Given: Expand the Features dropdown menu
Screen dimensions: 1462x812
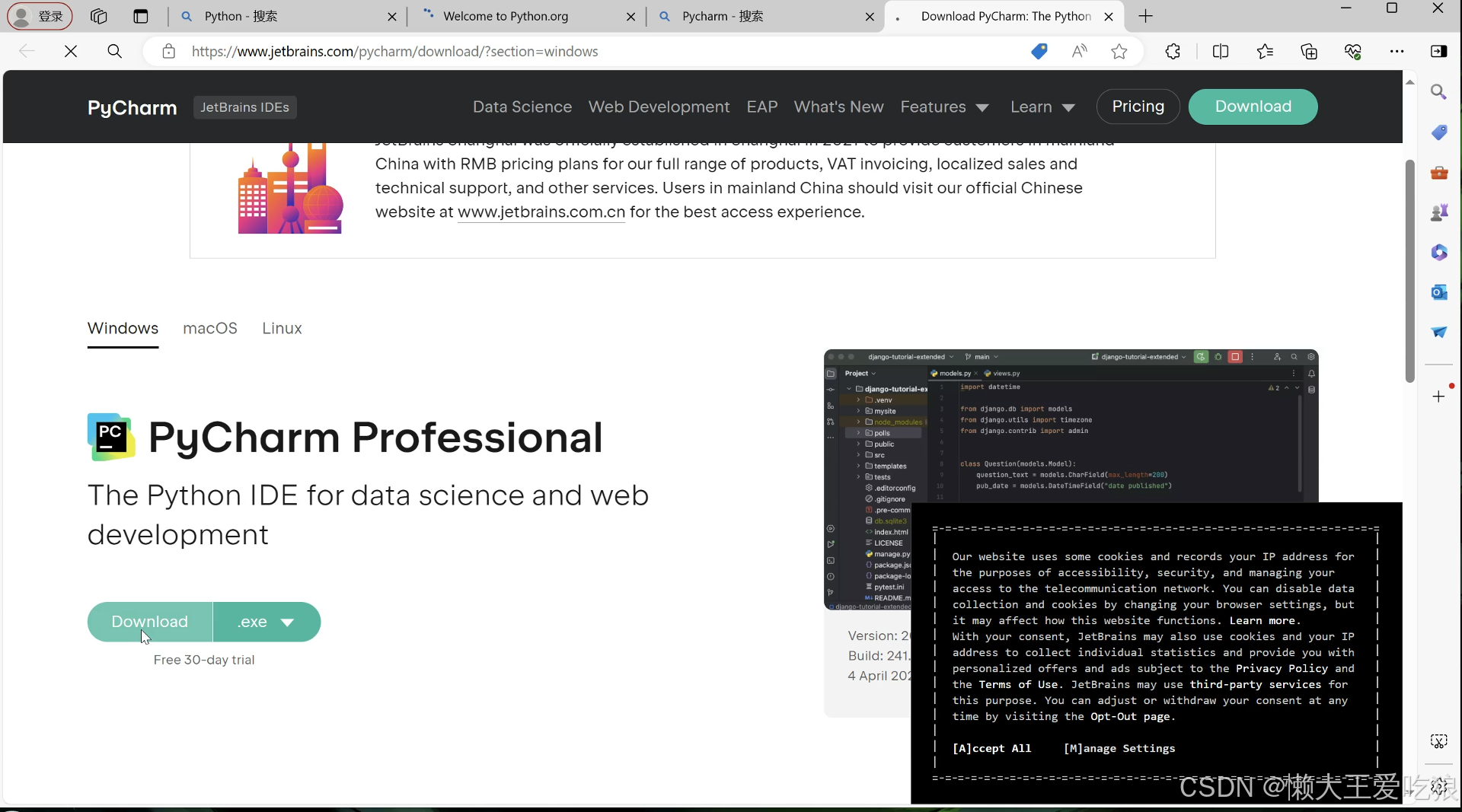Looking at the screenshot, I should pos(944,107).
